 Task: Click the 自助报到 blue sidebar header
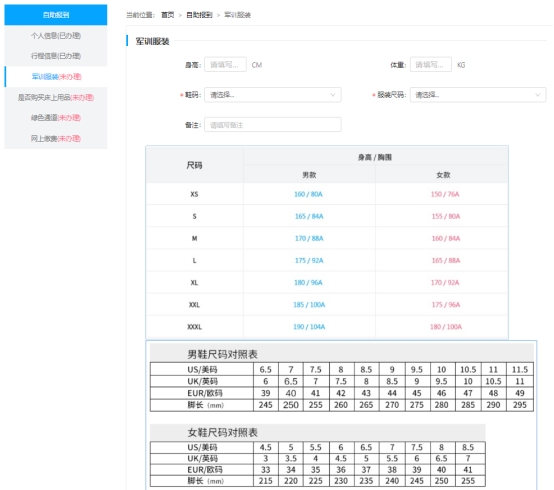(56, 15)
